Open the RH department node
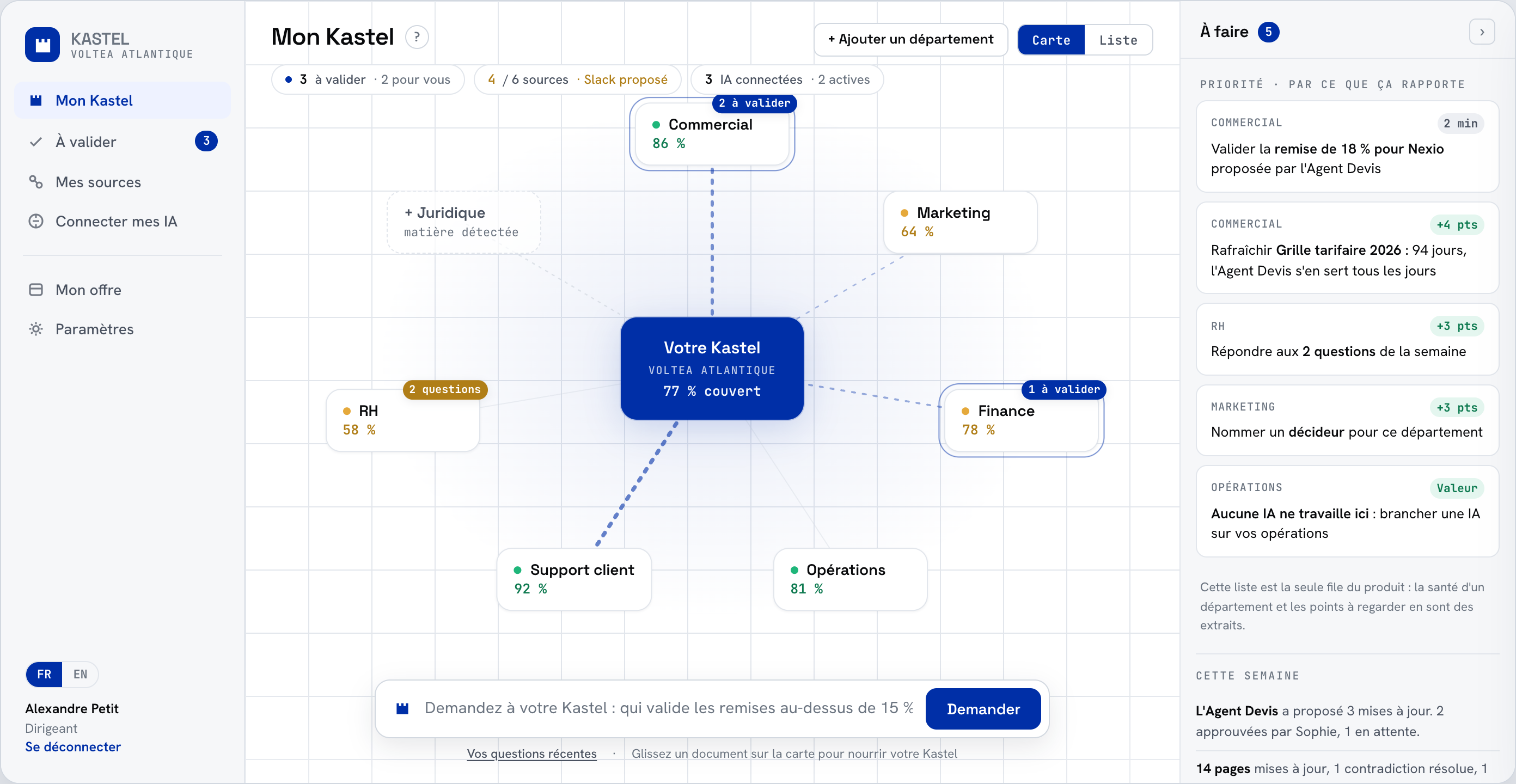Viewport: 1516px width, 784px height. coord(402,421)
